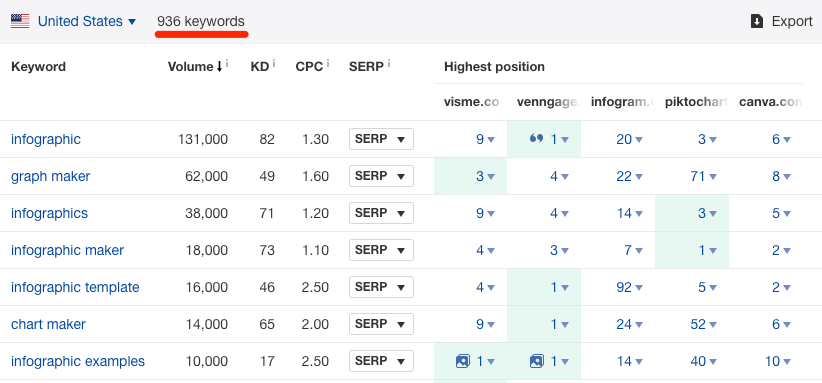This screenshot has width=822, height=383.
Task: Click the Export download icon
Action: pyautogui.click(x=756, y=21)
